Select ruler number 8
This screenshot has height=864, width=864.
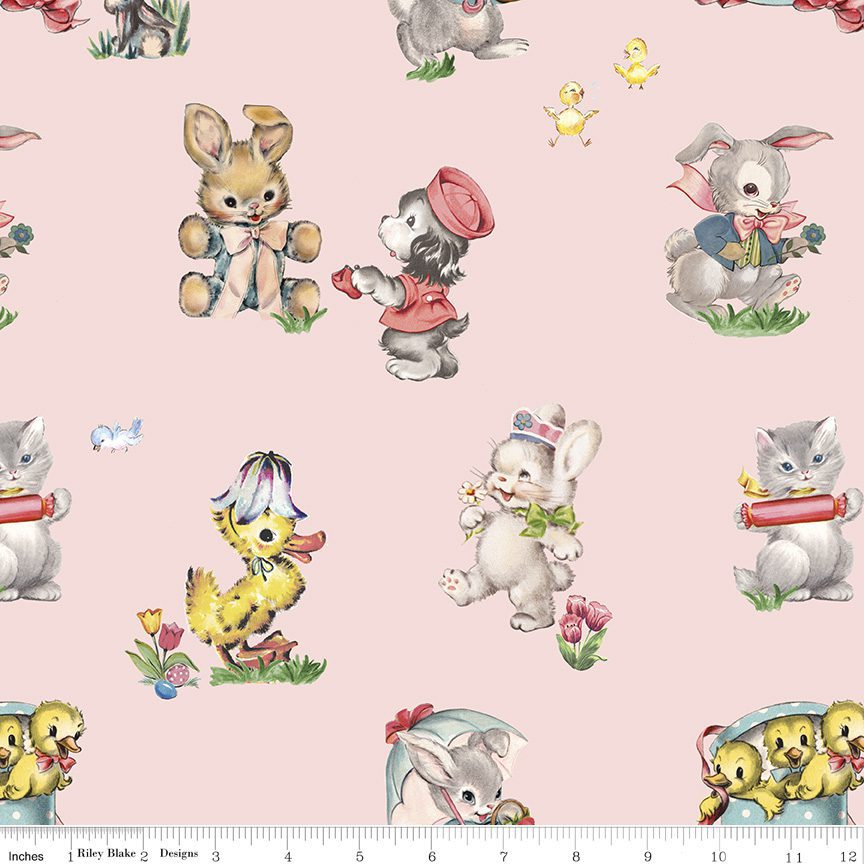[576, 857]
